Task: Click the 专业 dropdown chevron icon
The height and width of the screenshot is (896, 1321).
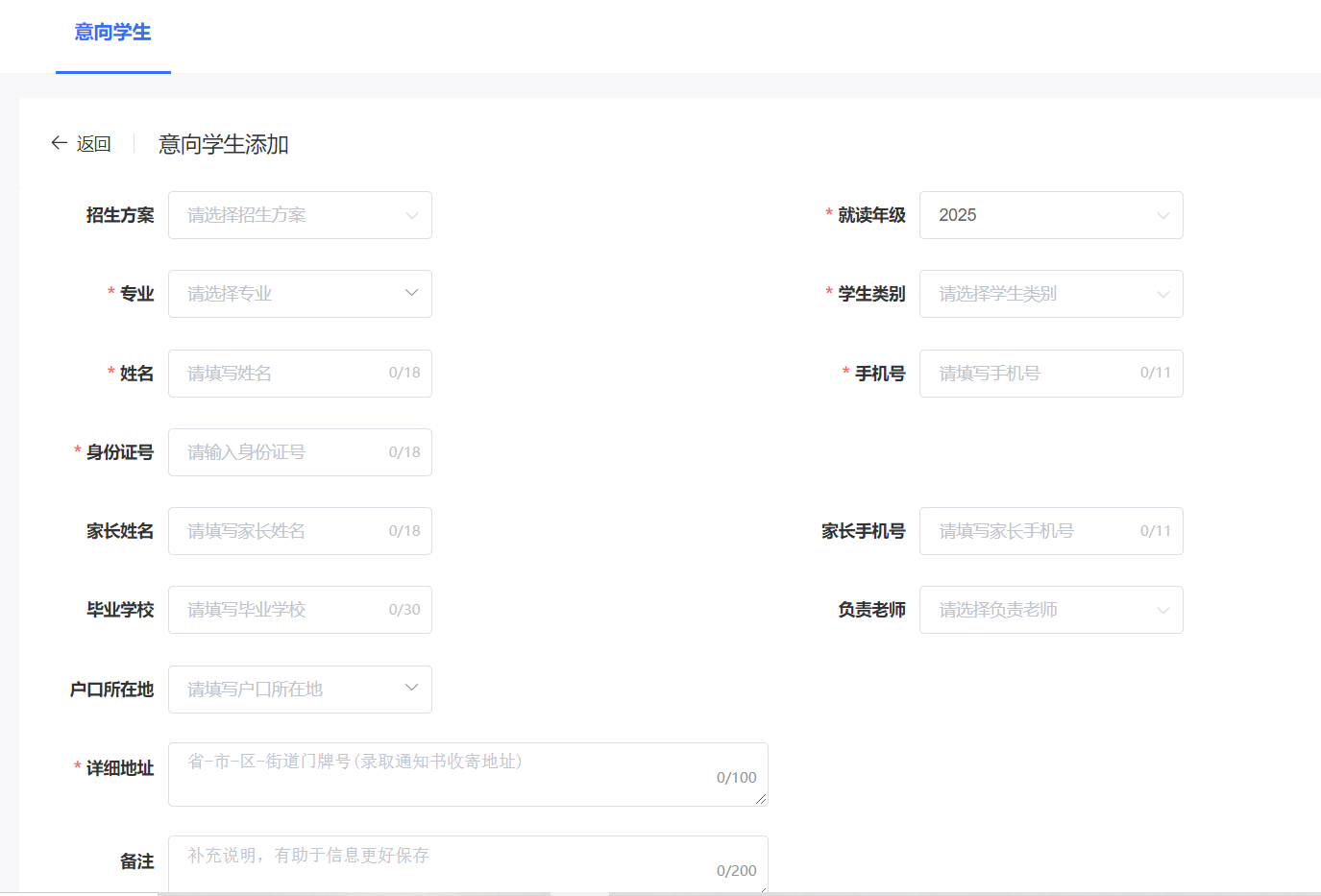Action: (x=411, y=294)
